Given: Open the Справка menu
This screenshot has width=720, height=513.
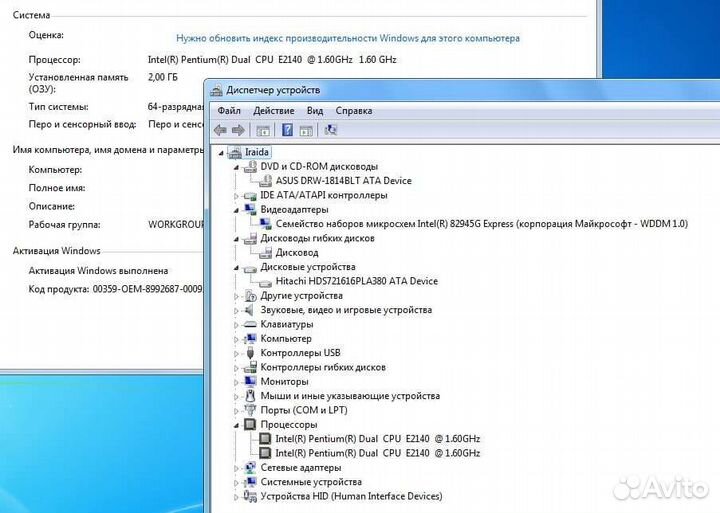Looking at the screenshot, I should (354, 111).
